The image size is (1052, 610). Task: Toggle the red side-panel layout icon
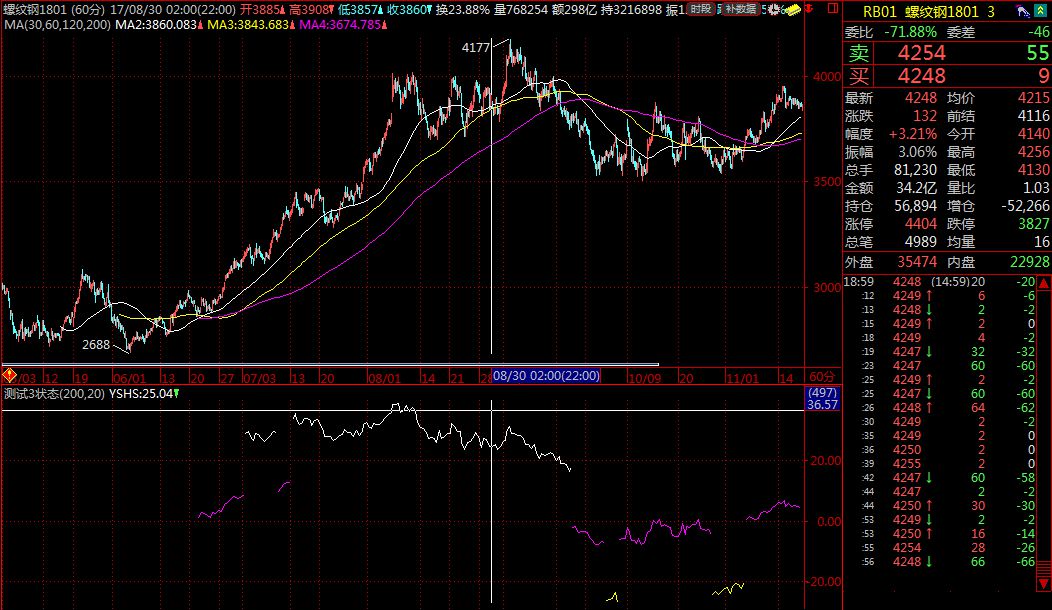pos(833,9)
